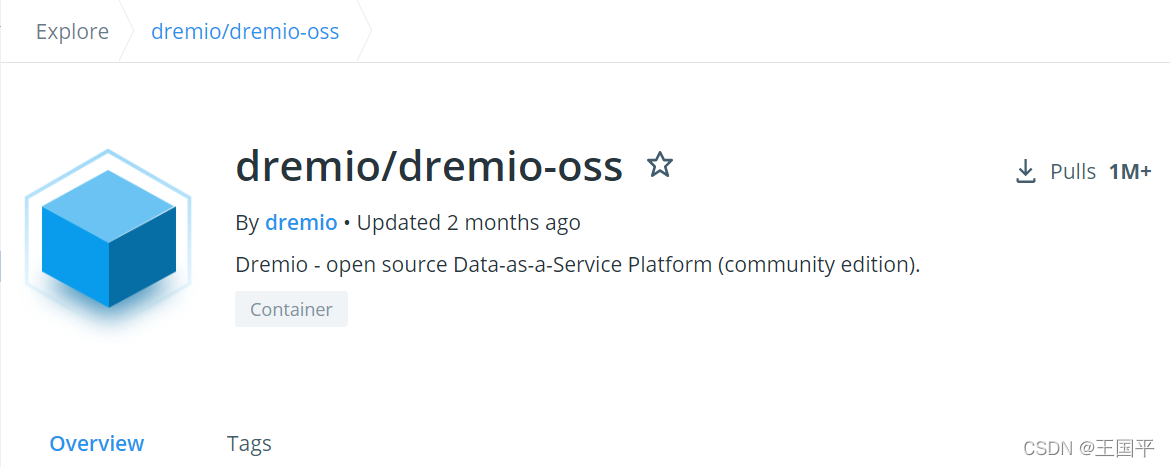The image size is (1170, 467).
Task: Switch to the Overview tab
Action: click(97, 443)
